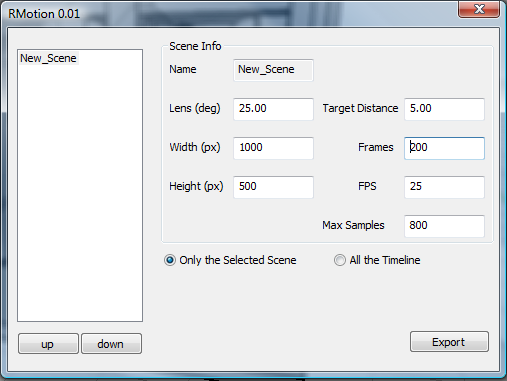Viewport: 507px width, 381px height.
Task: Click the Max Samples input box
Action: 444,226
